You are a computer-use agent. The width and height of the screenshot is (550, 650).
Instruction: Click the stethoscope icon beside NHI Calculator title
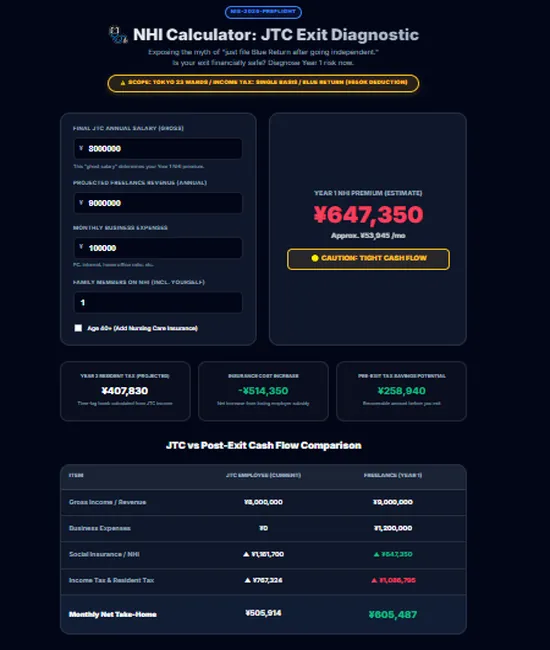tap(118, 35)
